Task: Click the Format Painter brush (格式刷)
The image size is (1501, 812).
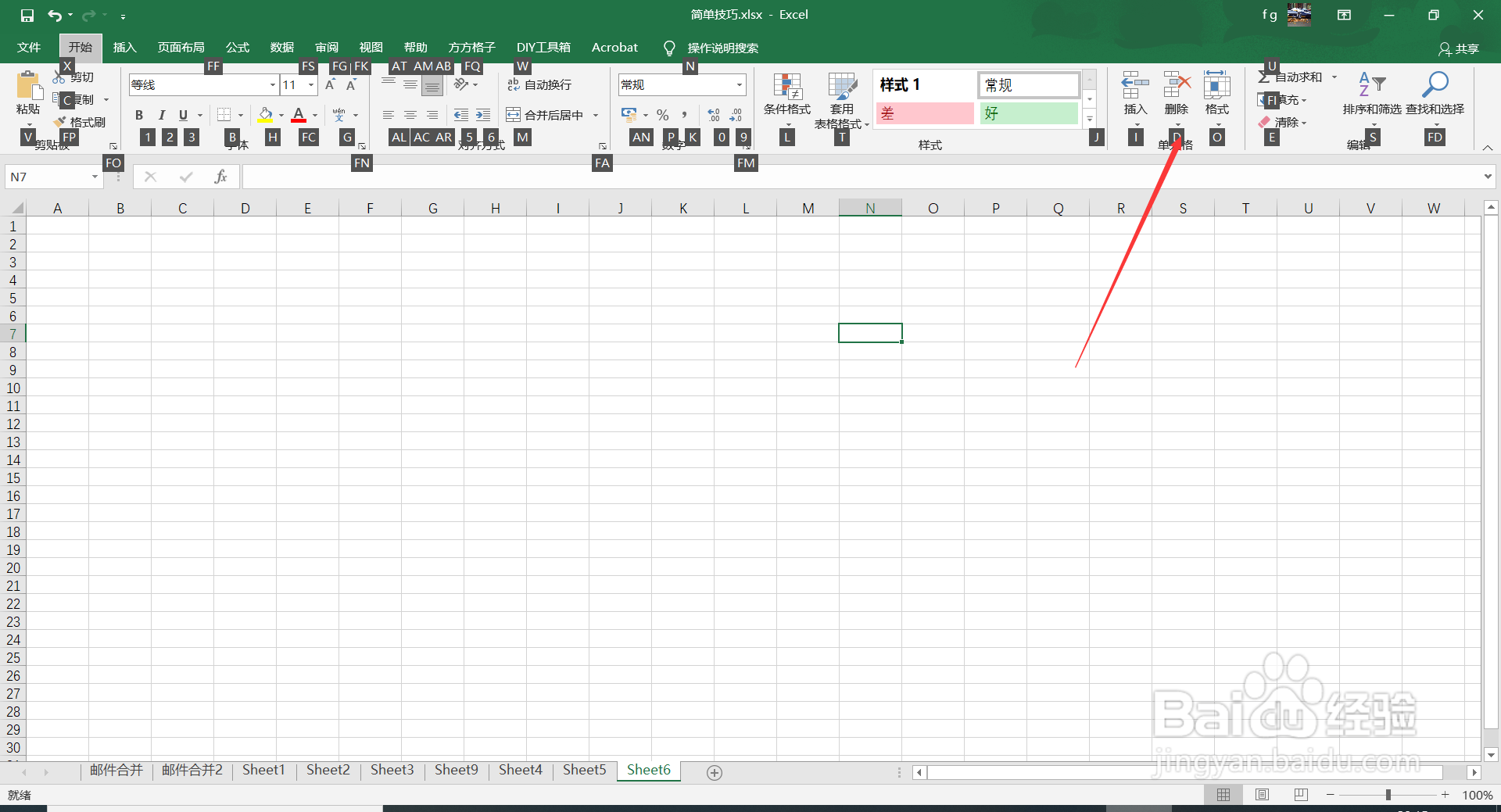Action: tap(80, 123)
